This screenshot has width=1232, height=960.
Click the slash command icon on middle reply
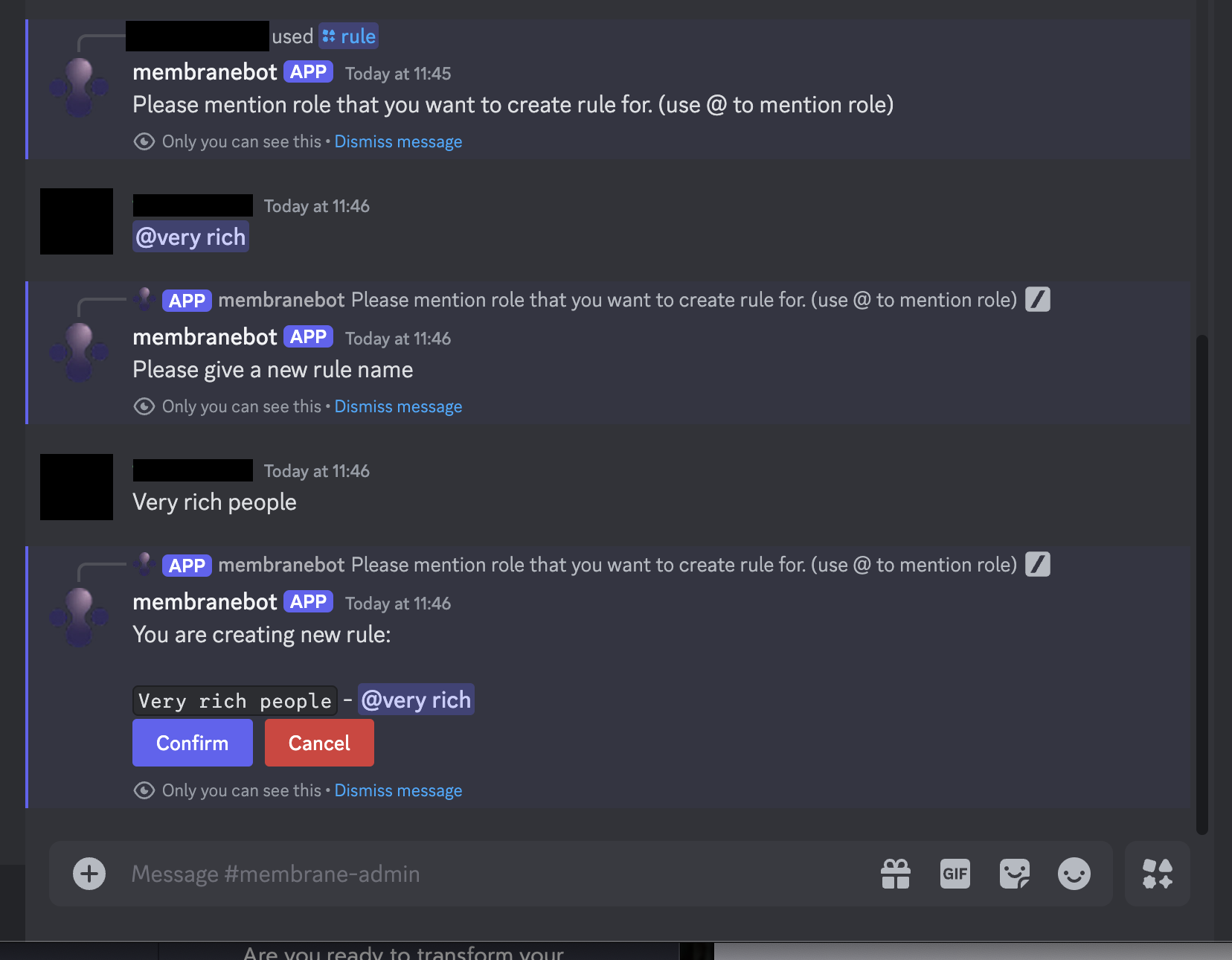pos(1038,300)
